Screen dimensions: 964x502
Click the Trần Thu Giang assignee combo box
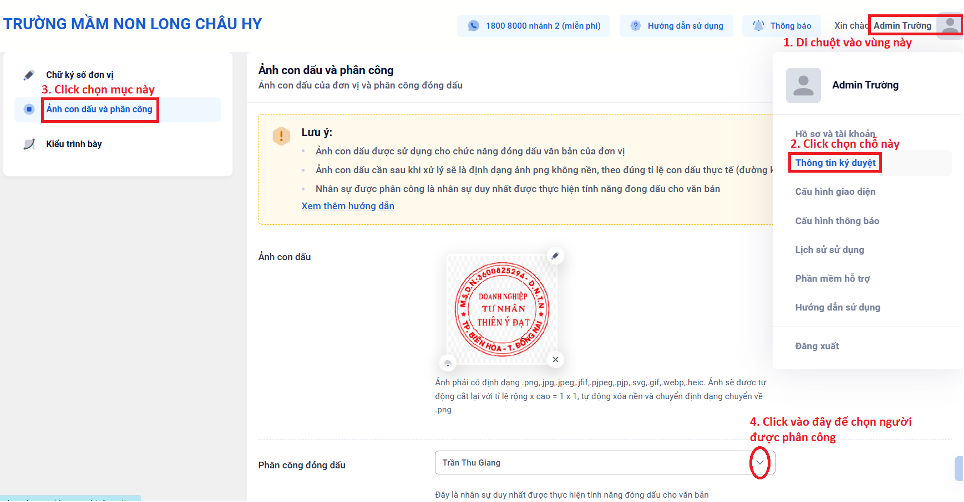(590, 463)
